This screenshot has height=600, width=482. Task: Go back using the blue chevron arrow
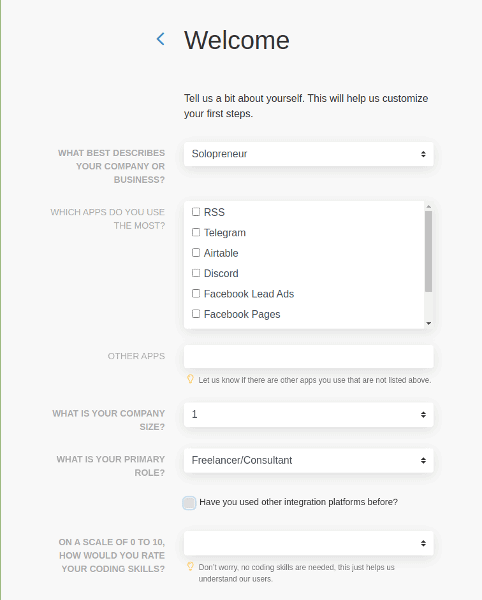161,39
